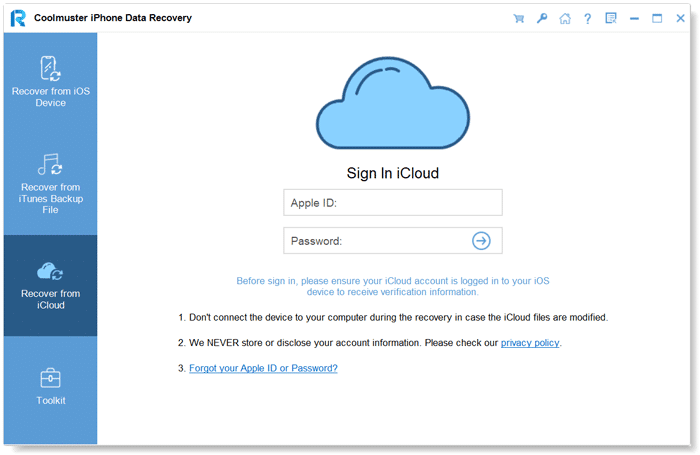This screenshot has width=700, height=455.
Task: Go to home via house icon
Action: coord(565,18)
